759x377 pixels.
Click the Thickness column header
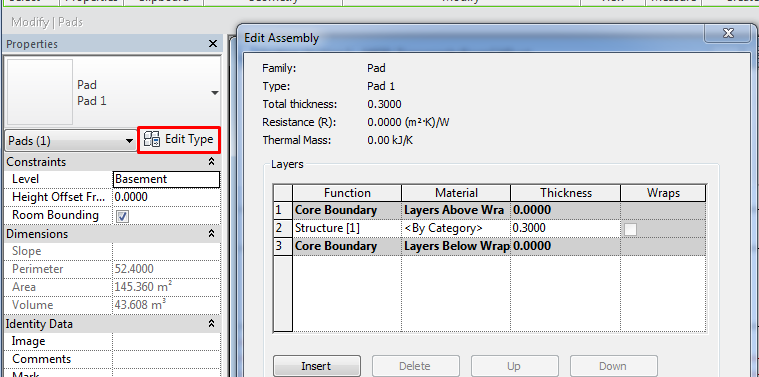click(x=565, y=193)
